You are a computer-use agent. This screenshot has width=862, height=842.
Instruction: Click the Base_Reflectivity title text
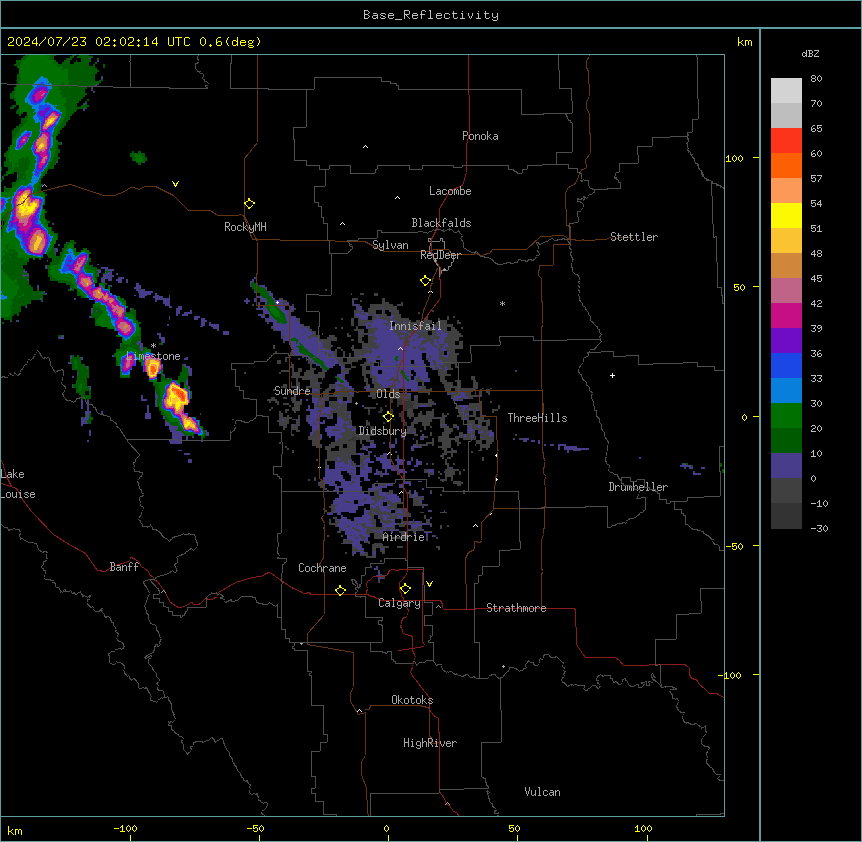click(x=431, y=15)
